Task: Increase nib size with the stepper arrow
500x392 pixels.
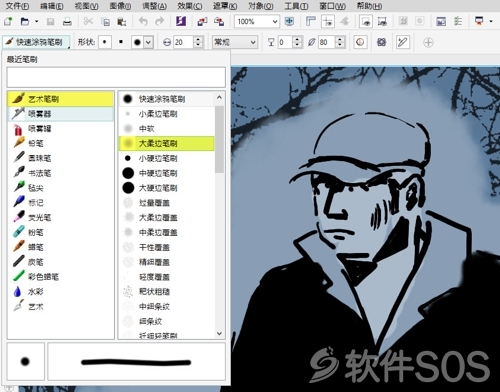Action: click(x=198, y=39)
